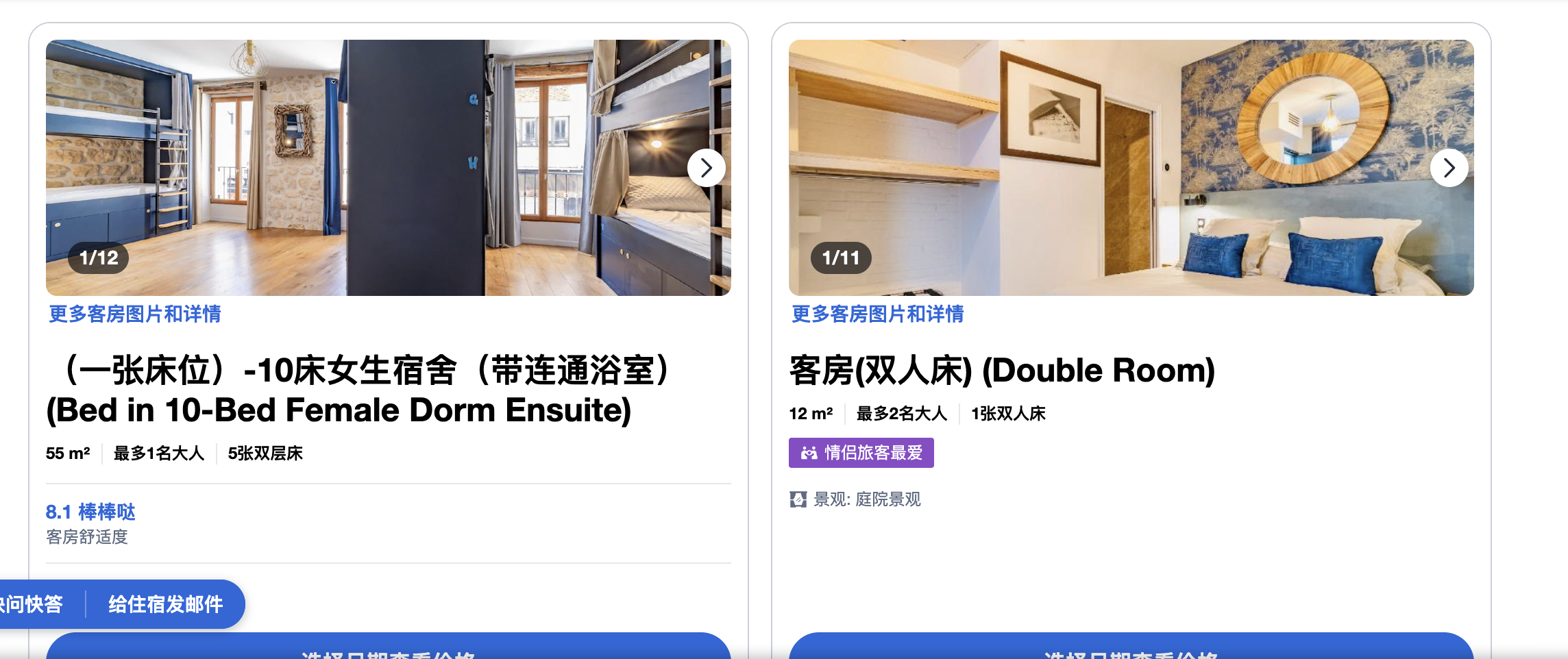Click the Double Room's select dates button

pos(1131,648)
